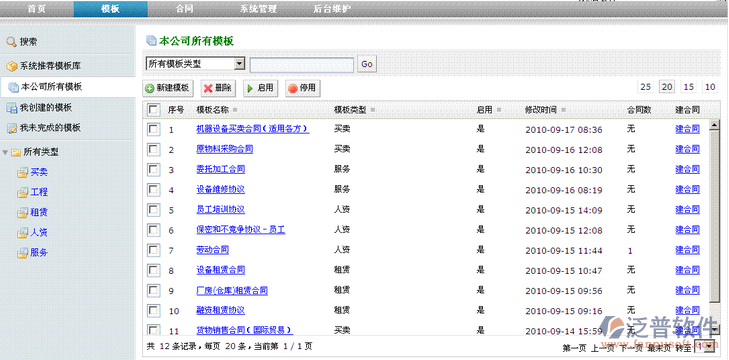The width and height of the screenshot is (729, 360).
Task: Click the red X 删除 icon
Action: (208, 88)
